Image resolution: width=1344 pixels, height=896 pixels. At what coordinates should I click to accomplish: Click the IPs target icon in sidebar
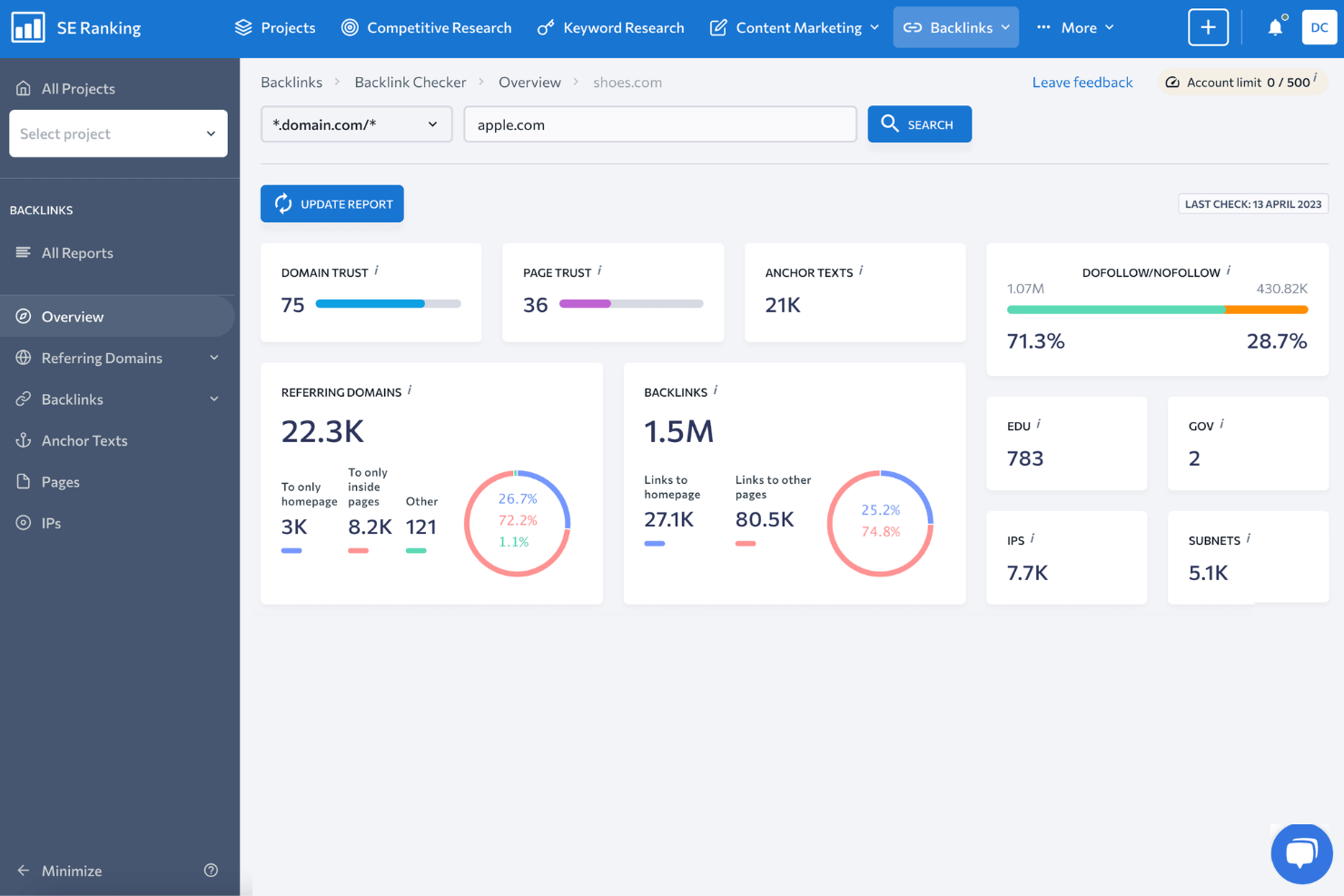24,523
